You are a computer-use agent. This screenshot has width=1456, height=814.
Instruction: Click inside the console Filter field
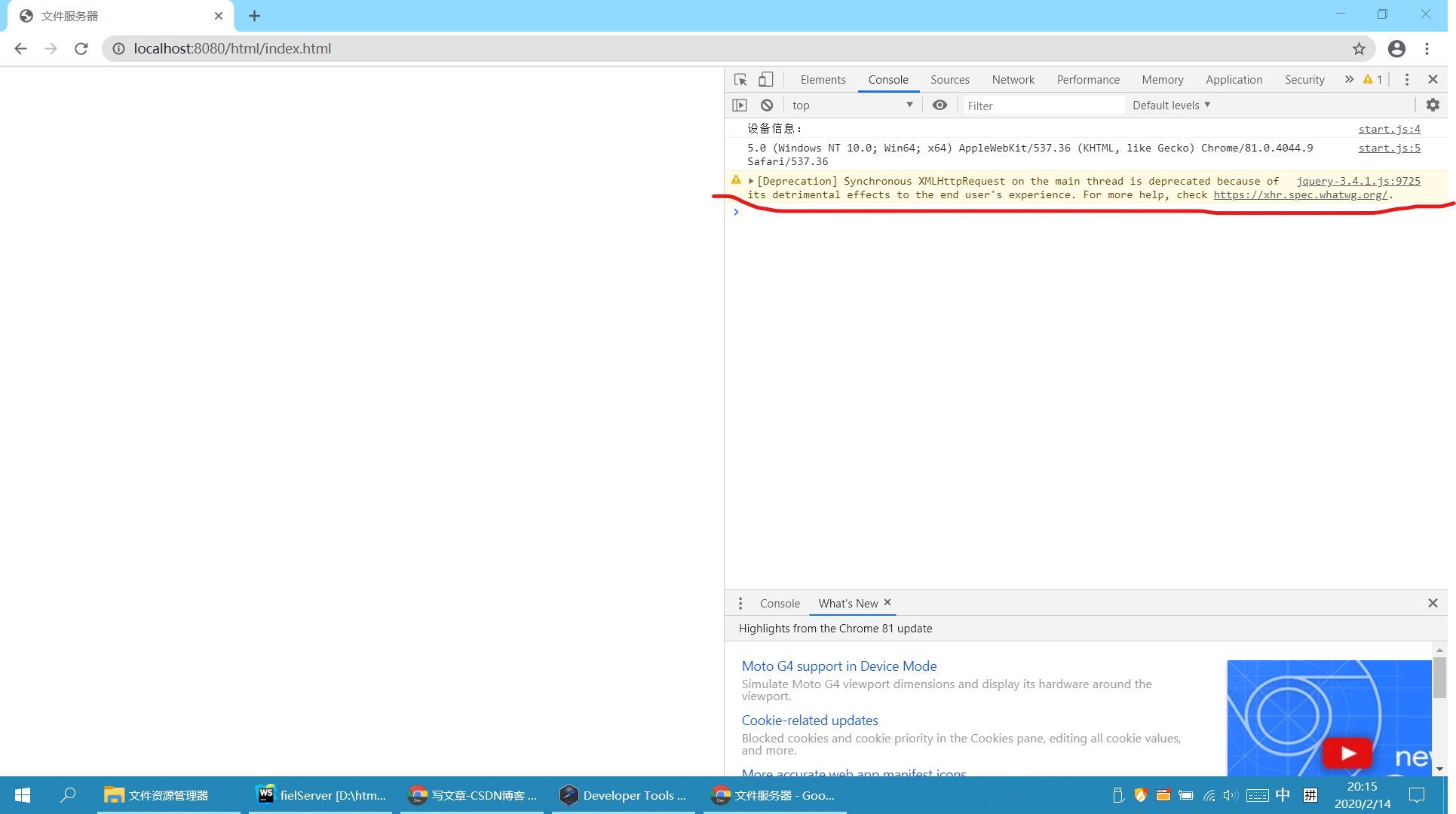(1044, 105)
